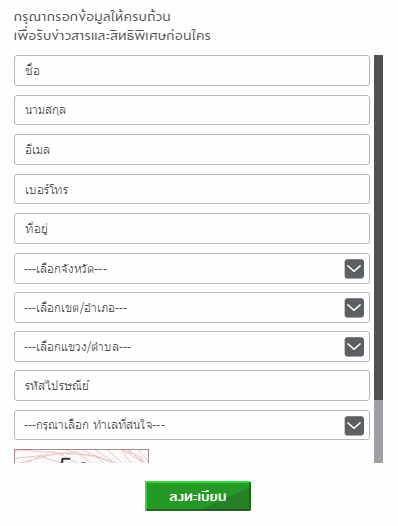This screenshot has height=526, width=398.
Task: Click the chevron icon on เลือกเขต/อำเภอ dropdown
Action: (354, 308)
